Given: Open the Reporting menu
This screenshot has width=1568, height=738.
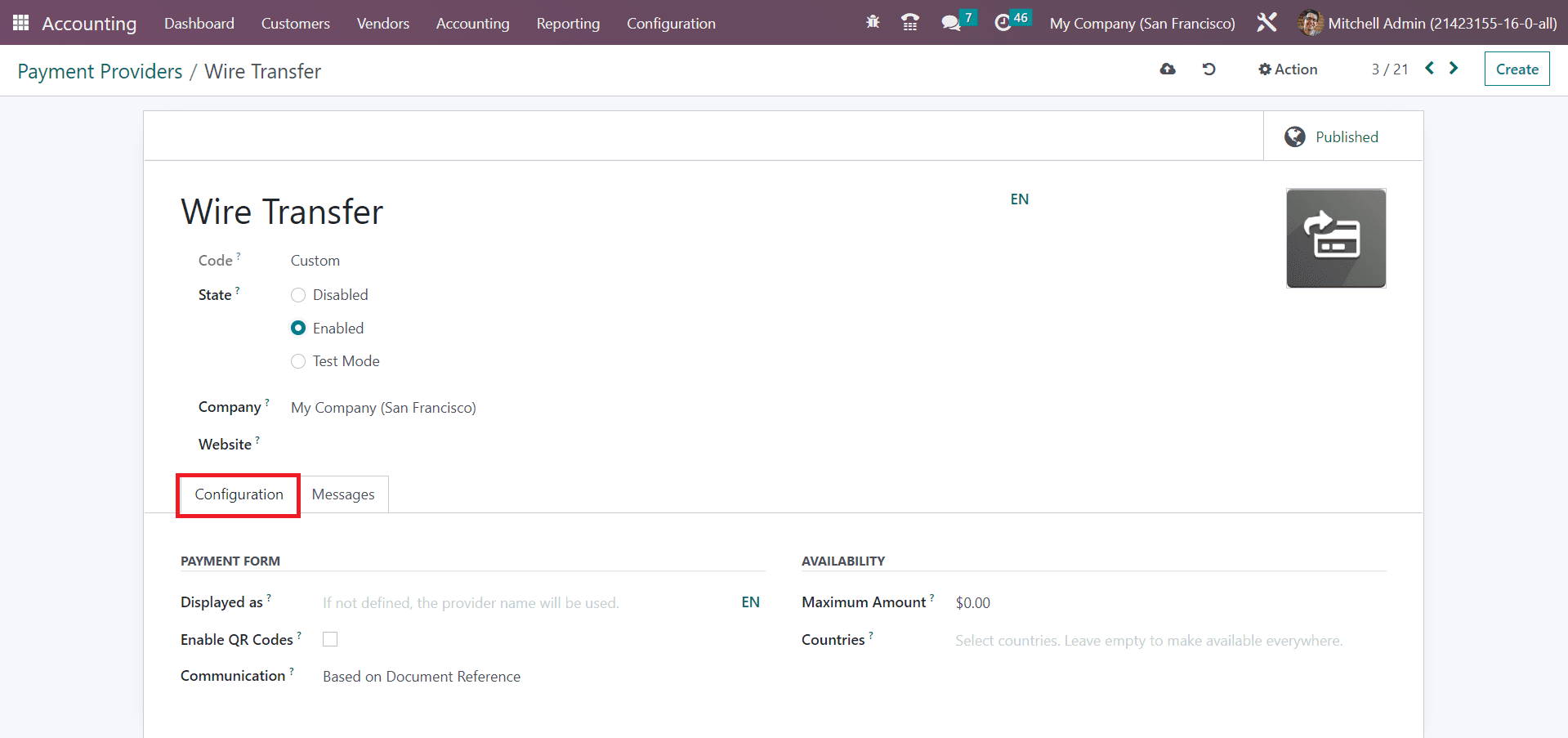Looking at the screenshot, I should (568, 23).
